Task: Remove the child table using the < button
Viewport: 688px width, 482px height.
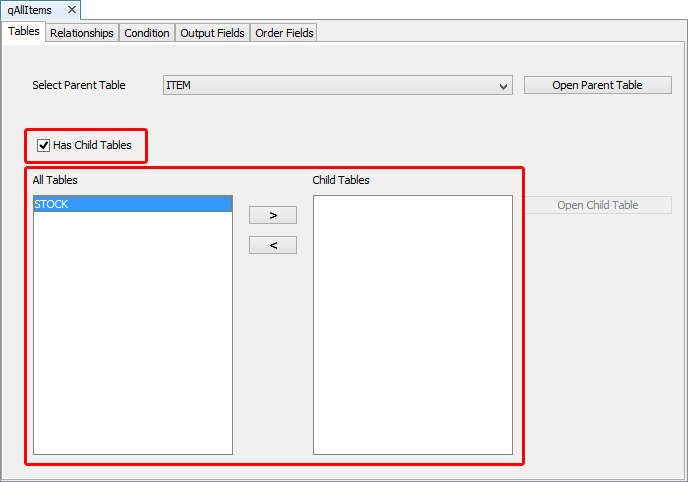Action: click(x=272, y=245)
